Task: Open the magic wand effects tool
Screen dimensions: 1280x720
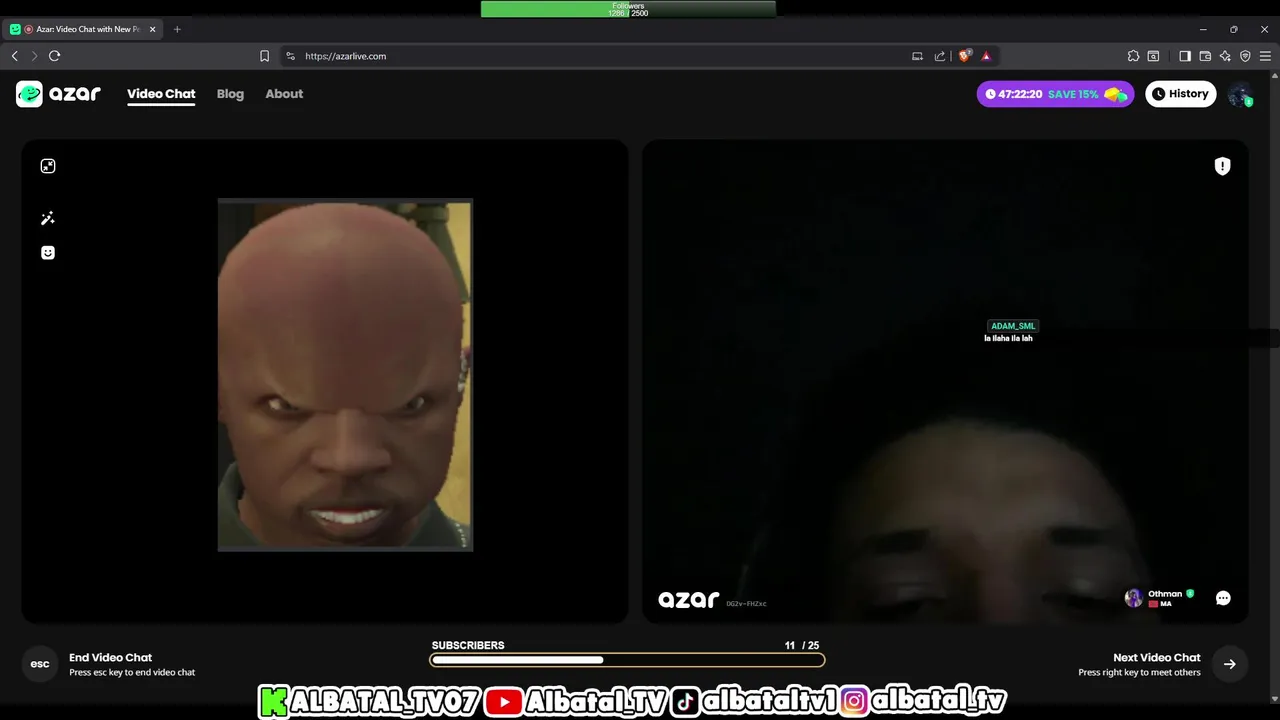Action: pyautogui.click(x=48, y=218)
